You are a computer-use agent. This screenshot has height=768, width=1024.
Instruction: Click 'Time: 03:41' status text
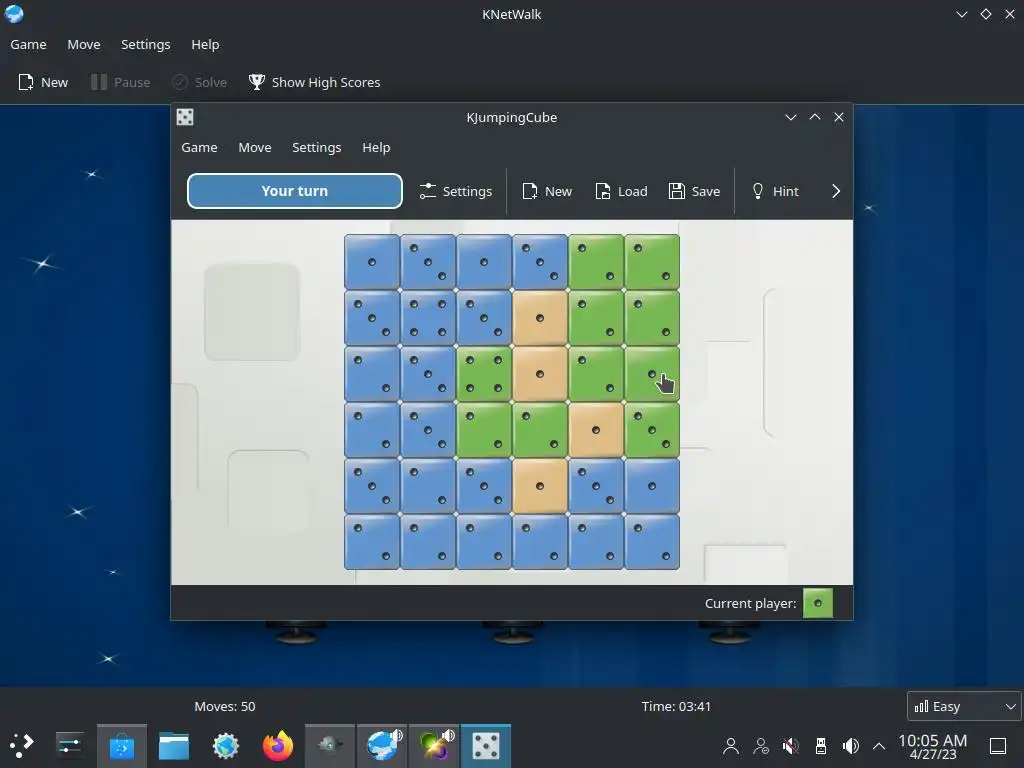tap(676, 706)
